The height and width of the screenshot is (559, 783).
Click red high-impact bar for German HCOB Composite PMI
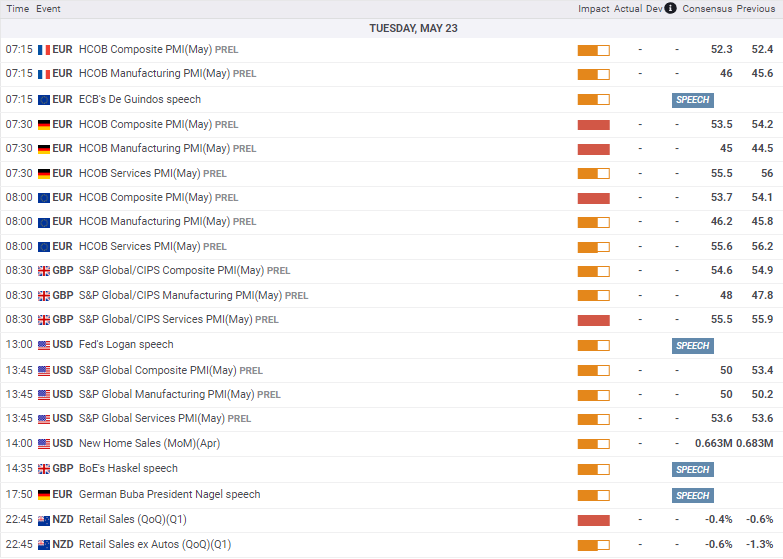[594, 125]
